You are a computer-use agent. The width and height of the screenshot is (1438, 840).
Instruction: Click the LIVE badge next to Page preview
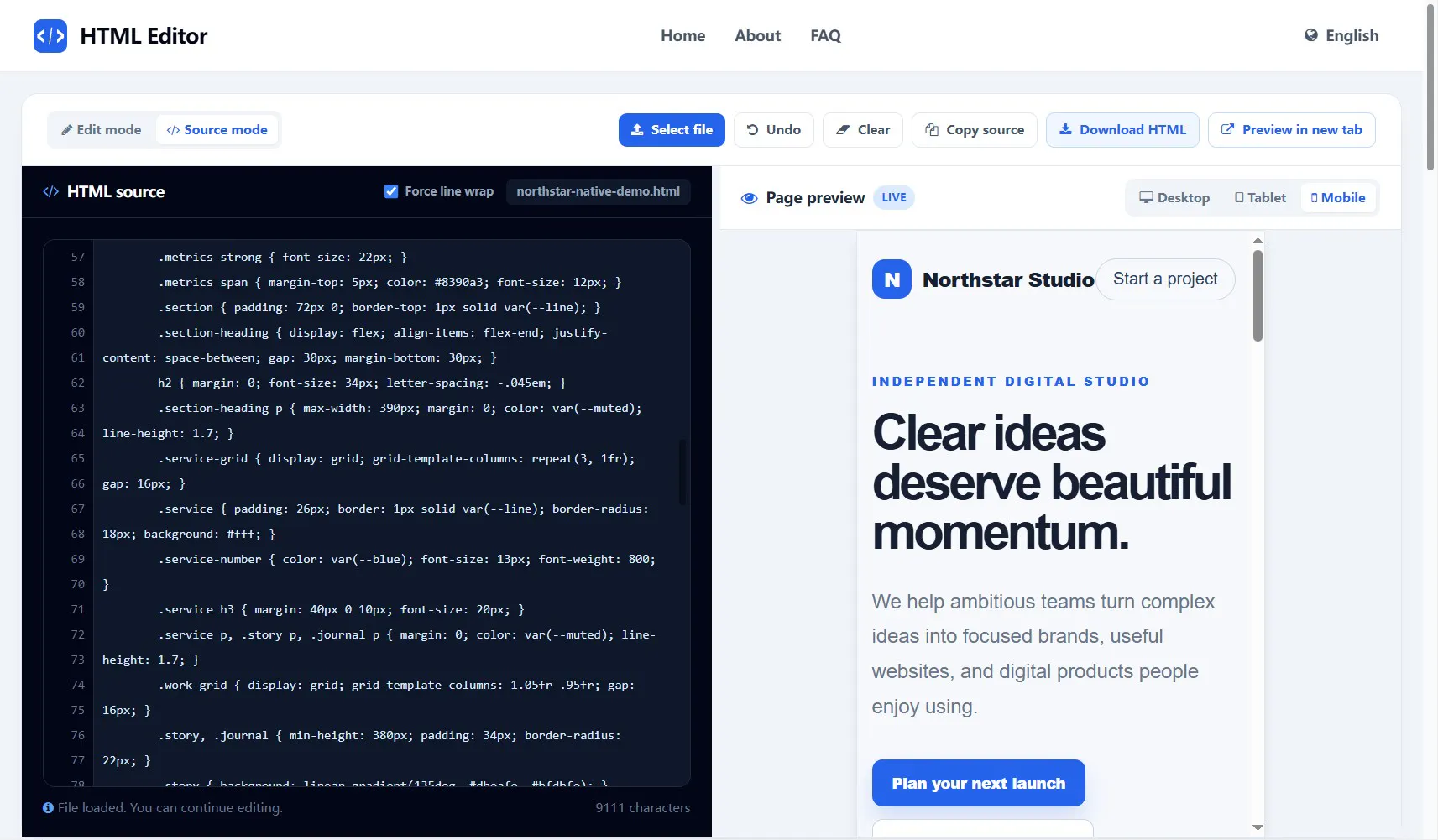pos(894,198)
